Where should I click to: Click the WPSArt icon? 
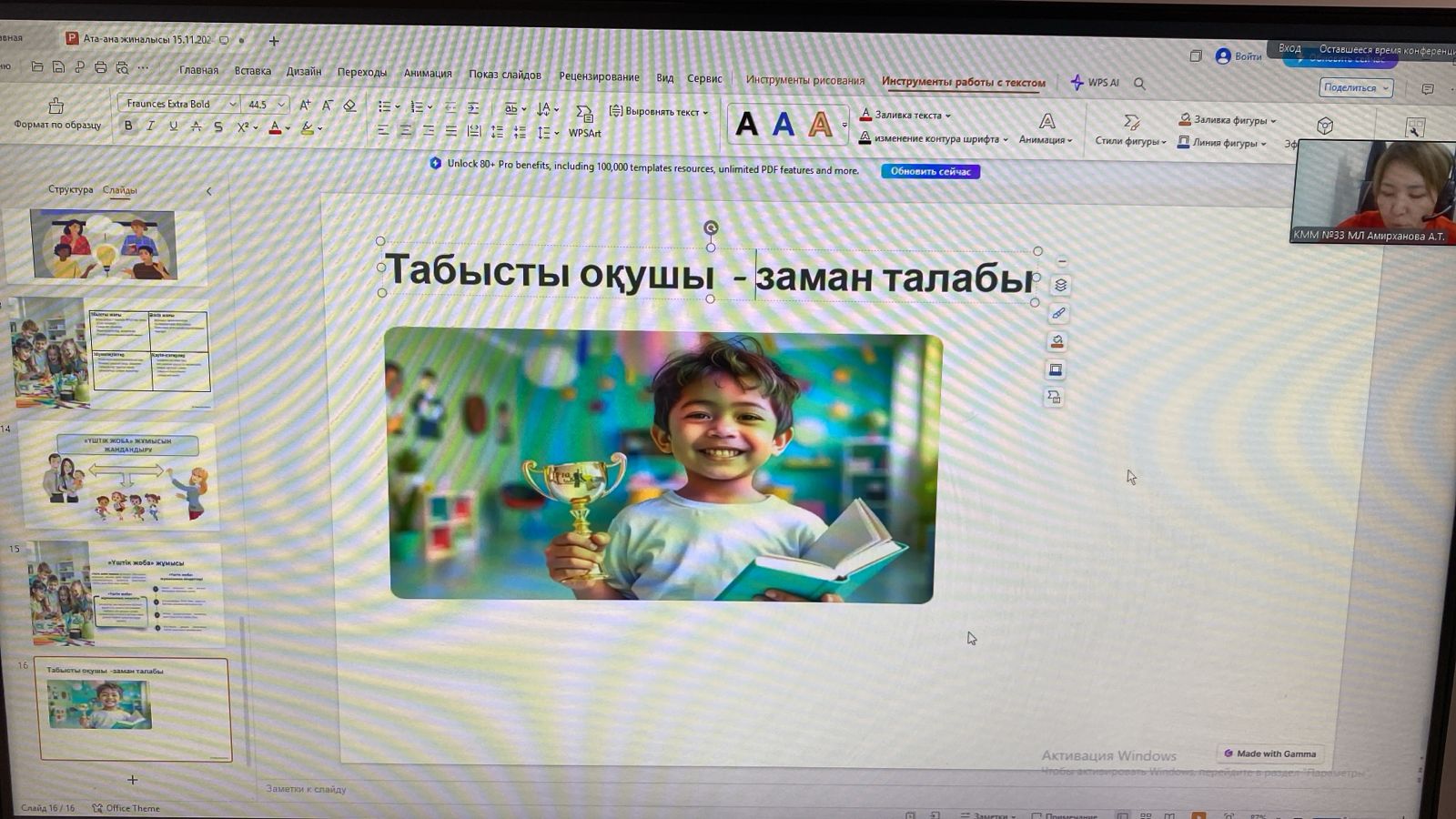[x=584, y=114]
